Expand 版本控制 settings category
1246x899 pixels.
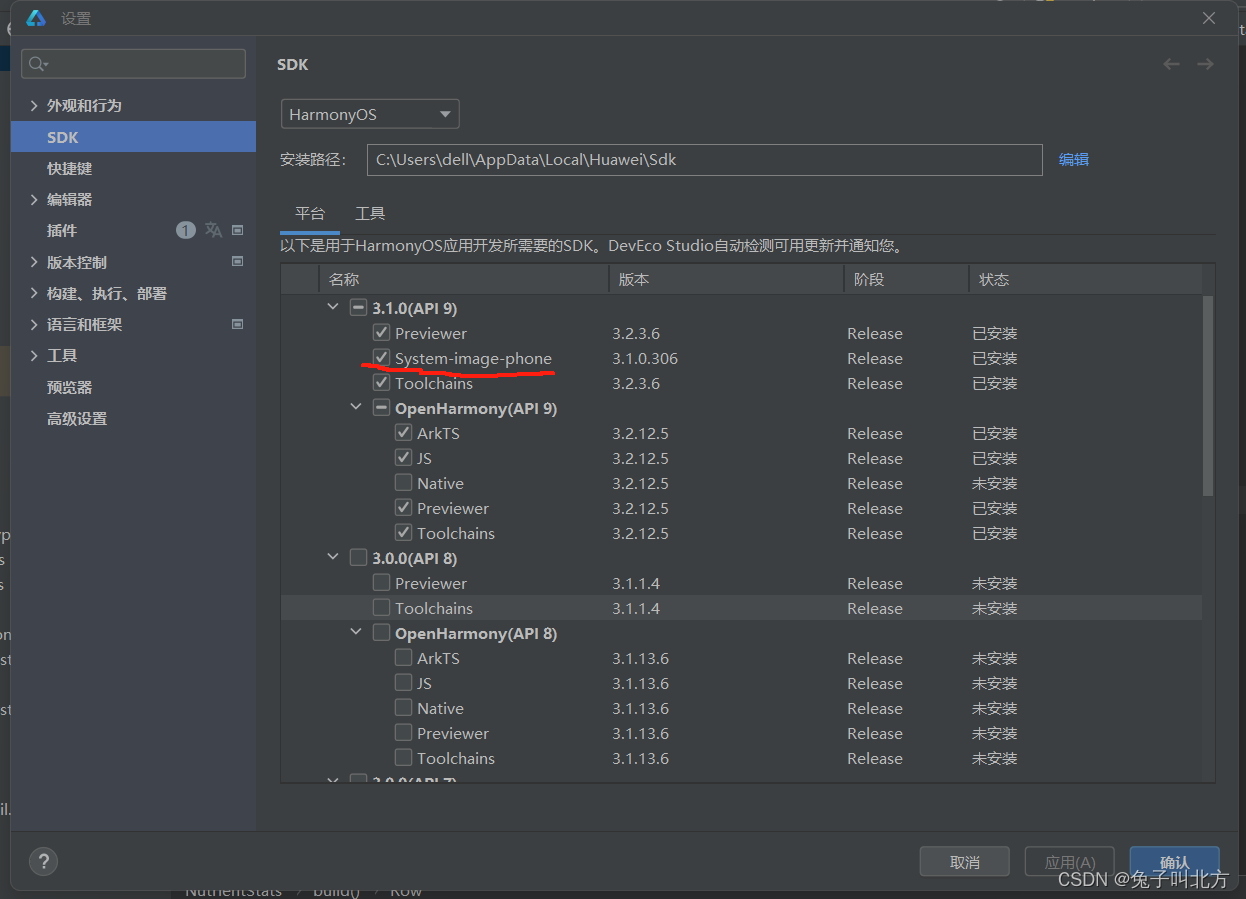[34, 262]
